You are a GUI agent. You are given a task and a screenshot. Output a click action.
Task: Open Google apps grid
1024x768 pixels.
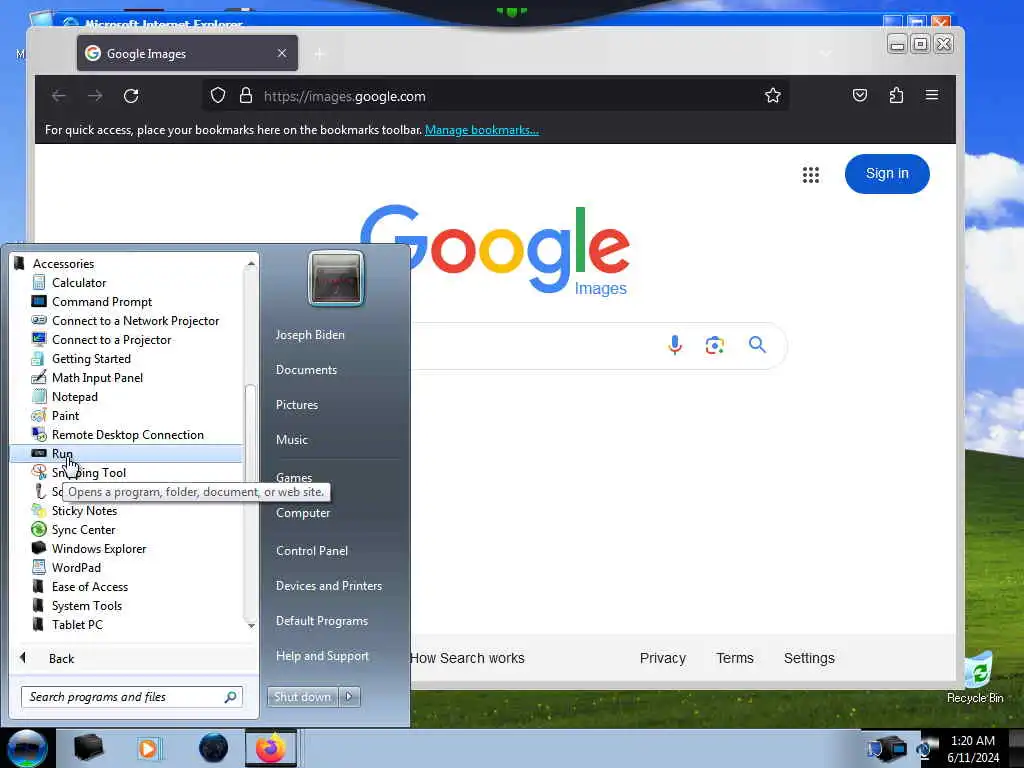tap(810, 174)
